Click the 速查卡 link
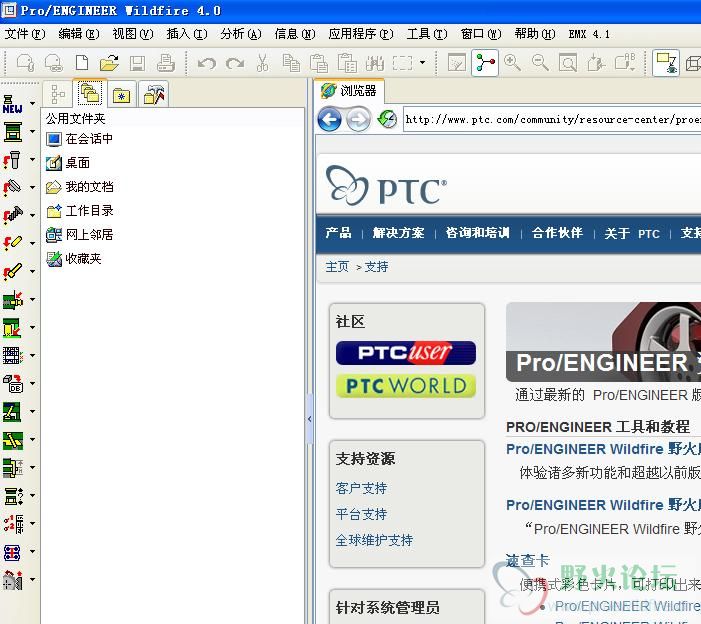701x624 pixels. (x=528, y=560)
